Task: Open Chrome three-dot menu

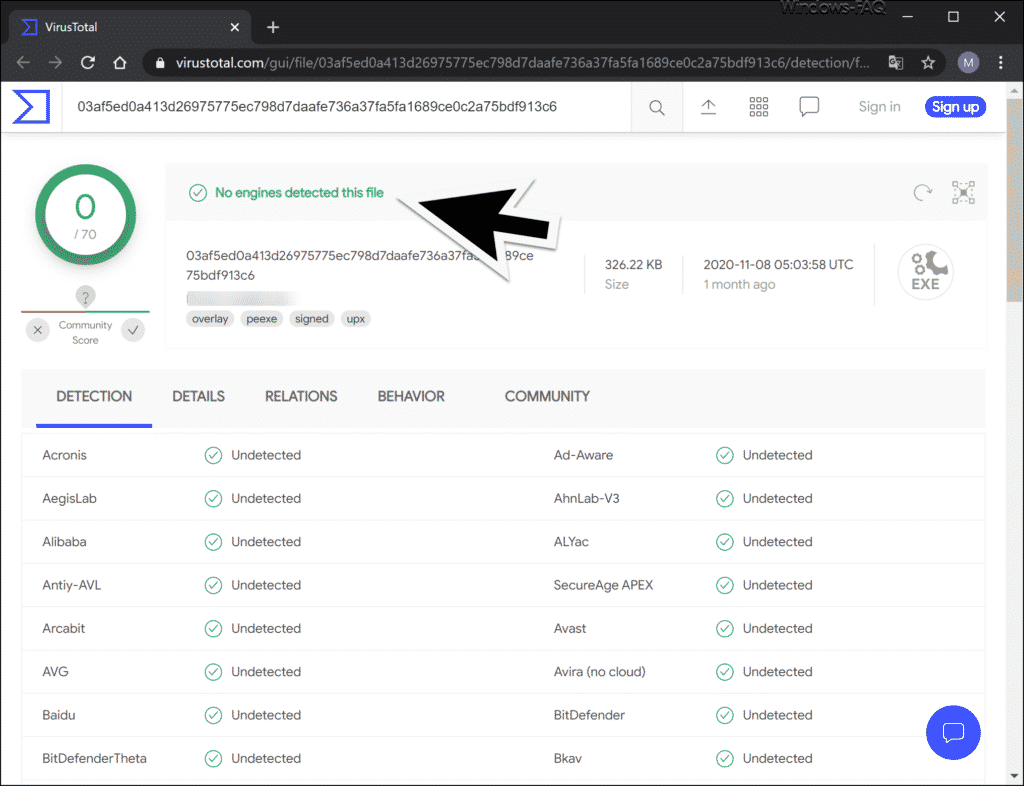Action: pos(1000,63)
